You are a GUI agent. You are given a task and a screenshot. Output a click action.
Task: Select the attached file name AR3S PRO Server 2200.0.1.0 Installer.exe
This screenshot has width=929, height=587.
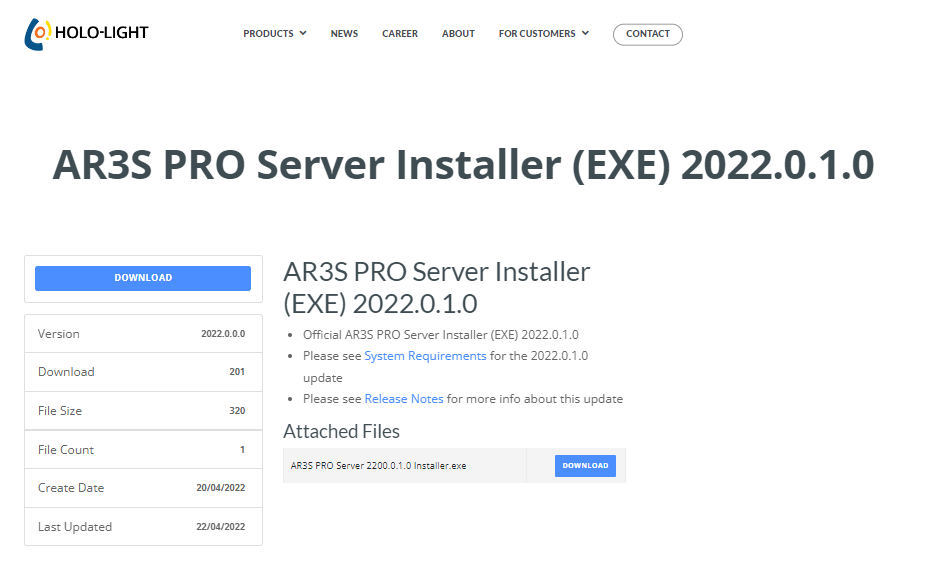(379, 466)
